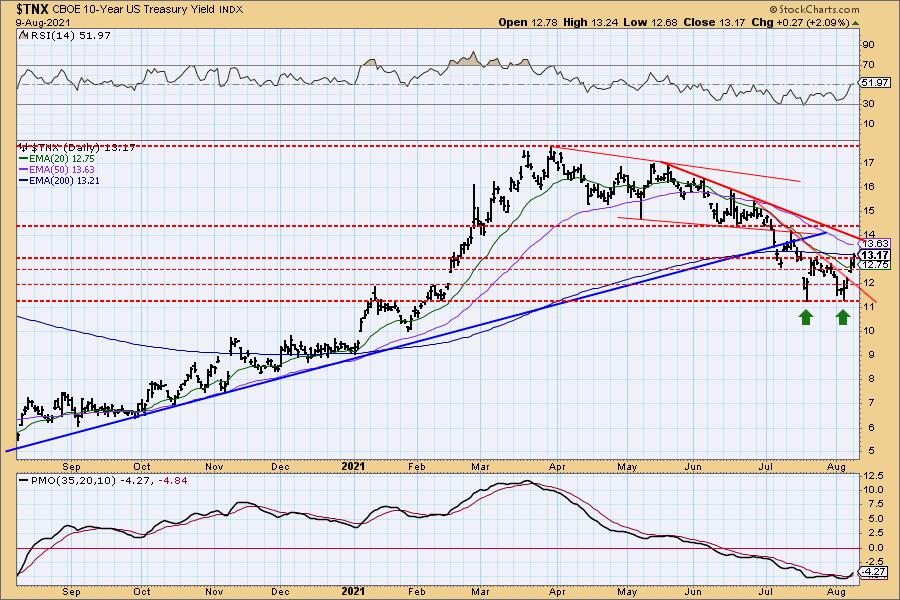Image resolution: width=900 pixels, height=600 pixels.
Task: Click the RSI(14) 51.97 indicator label
Action: [x=65, y=35]
